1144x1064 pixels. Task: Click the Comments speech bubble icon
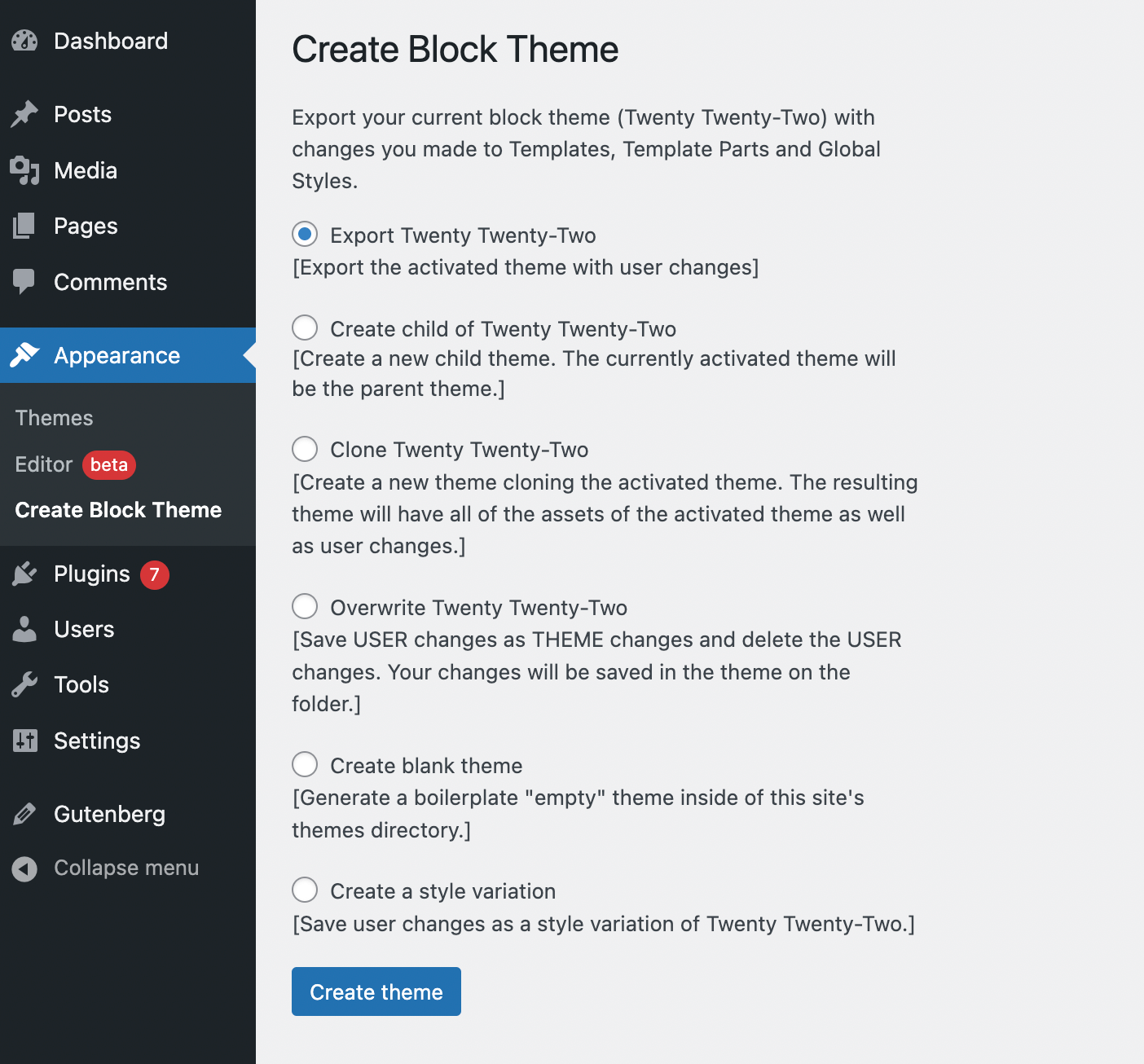[x=24, y=282]
